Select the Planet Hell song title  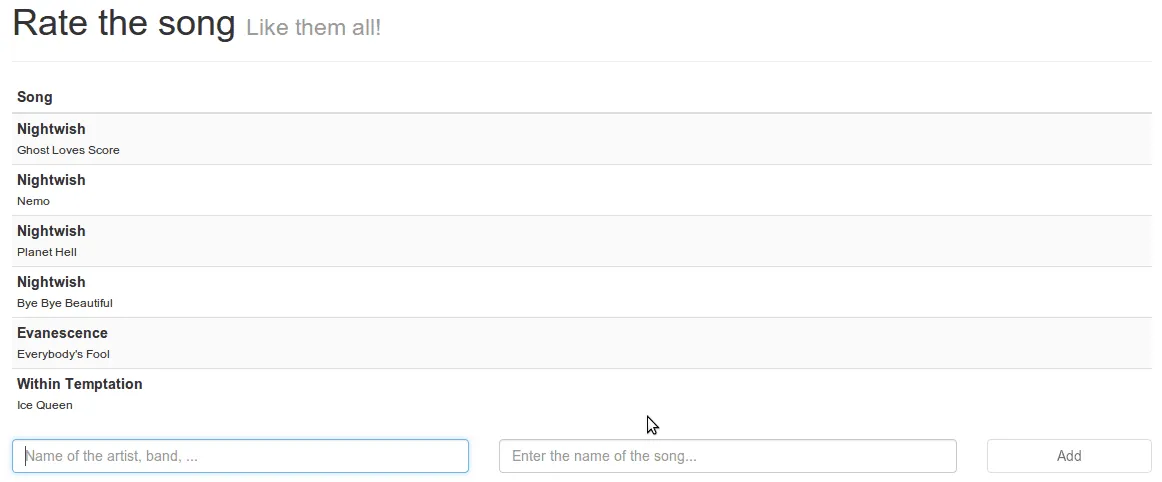point(47,252)
